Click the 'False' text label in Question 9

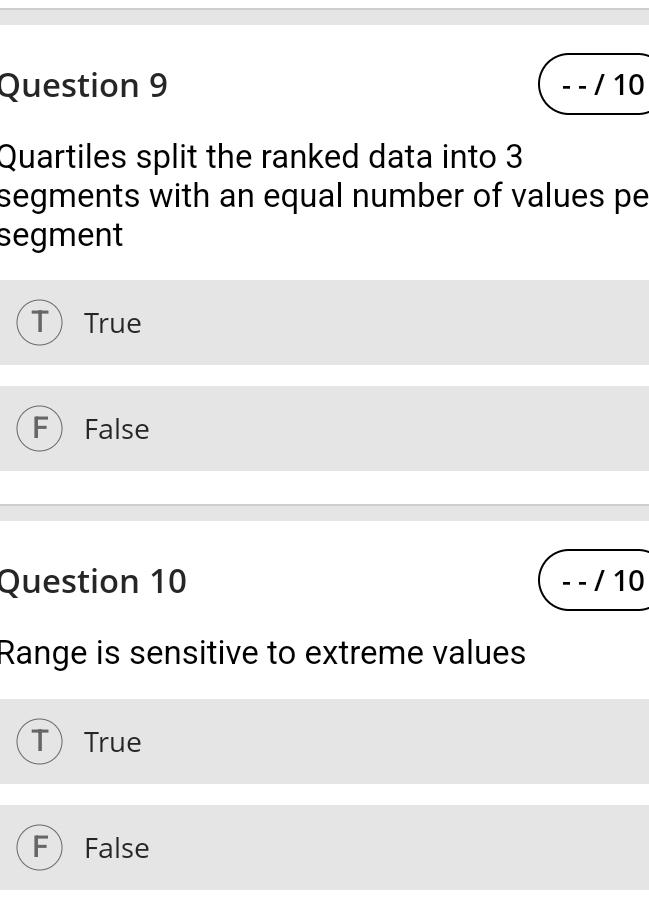click(x=117, y=429)
